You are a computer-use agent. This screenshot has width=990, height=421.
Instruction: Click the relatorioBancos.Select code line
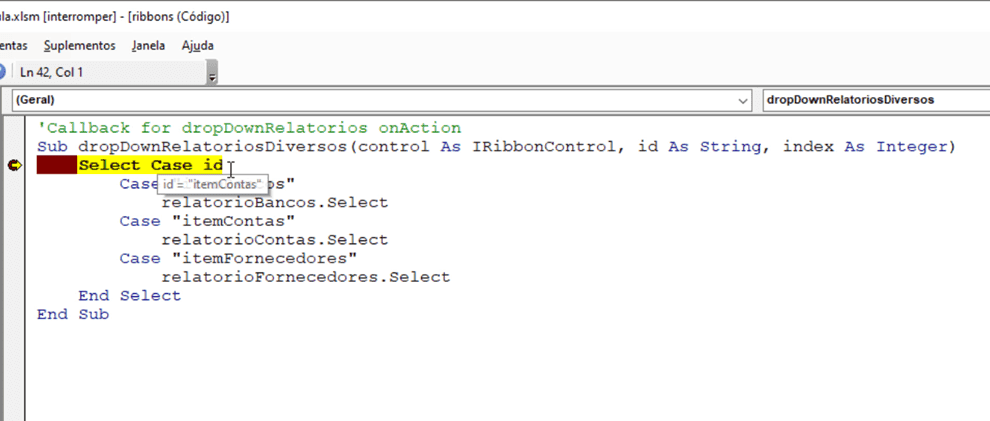coord(274,203)
